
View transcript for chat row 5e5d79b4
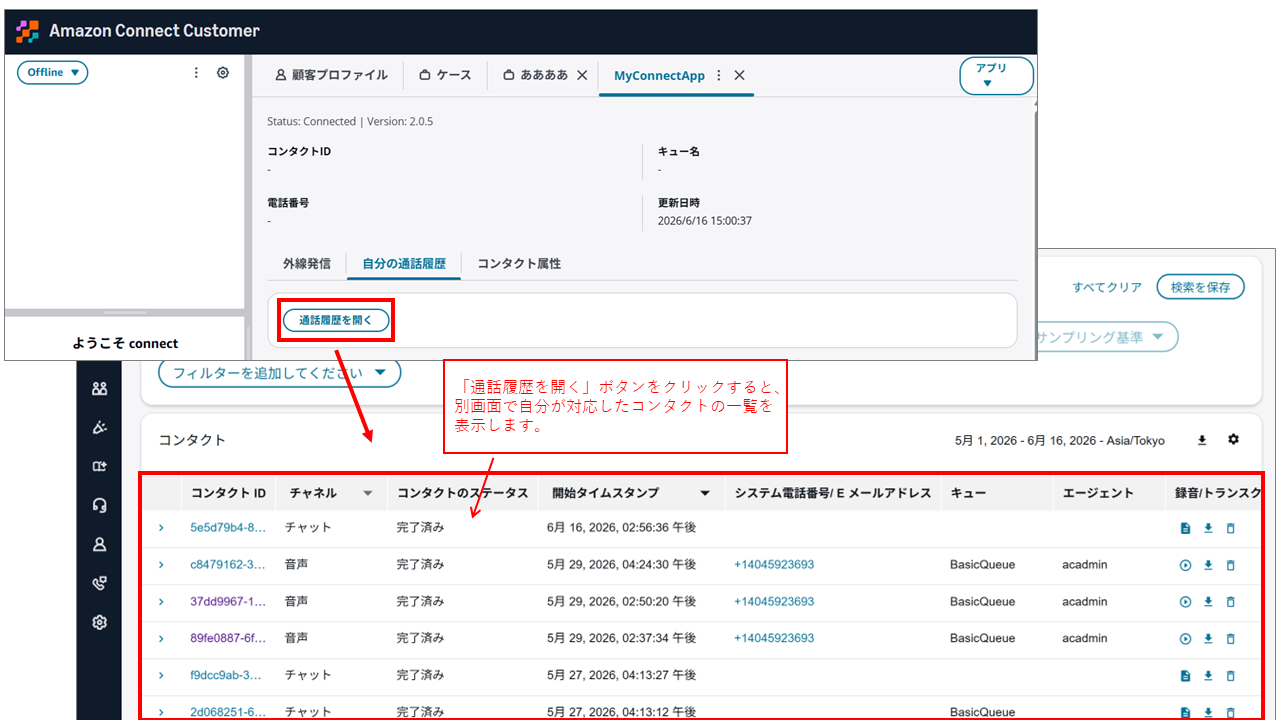click(x=1185, y=528)
